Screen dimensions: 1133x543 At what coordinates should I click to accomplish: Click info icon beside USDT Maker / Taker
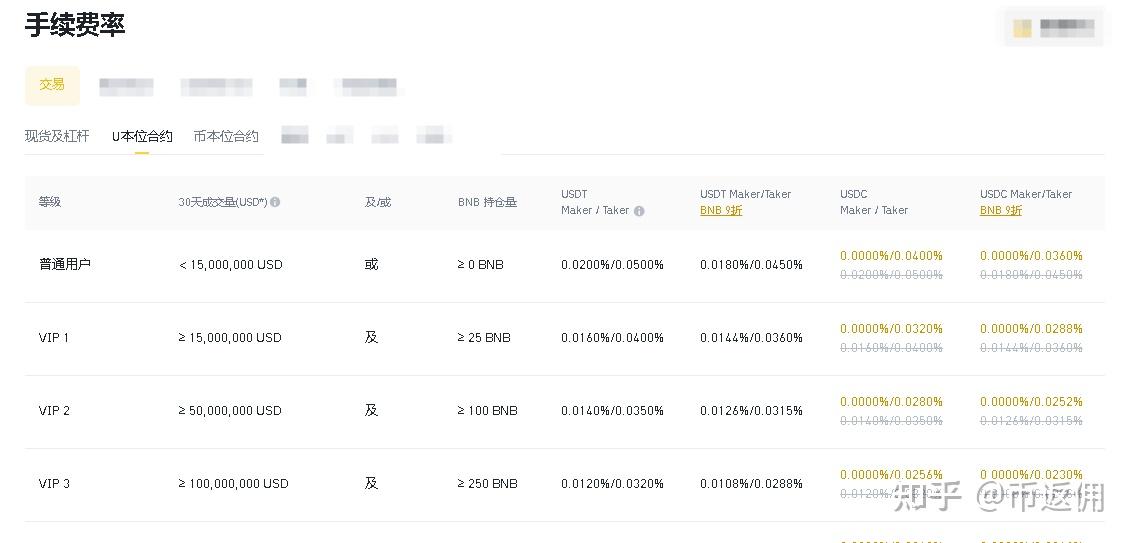click(639, 211)
